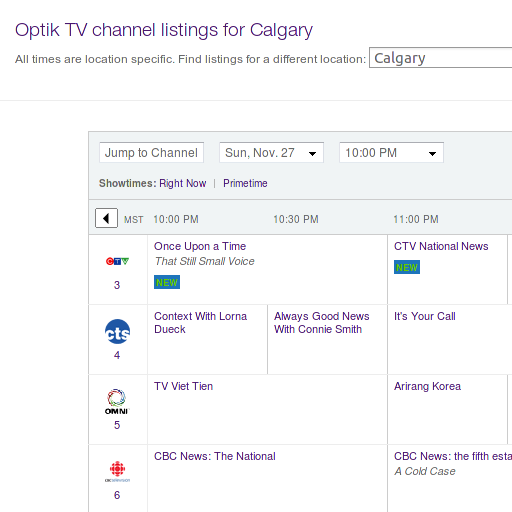Open It's Your Call listing

(424, 316)
